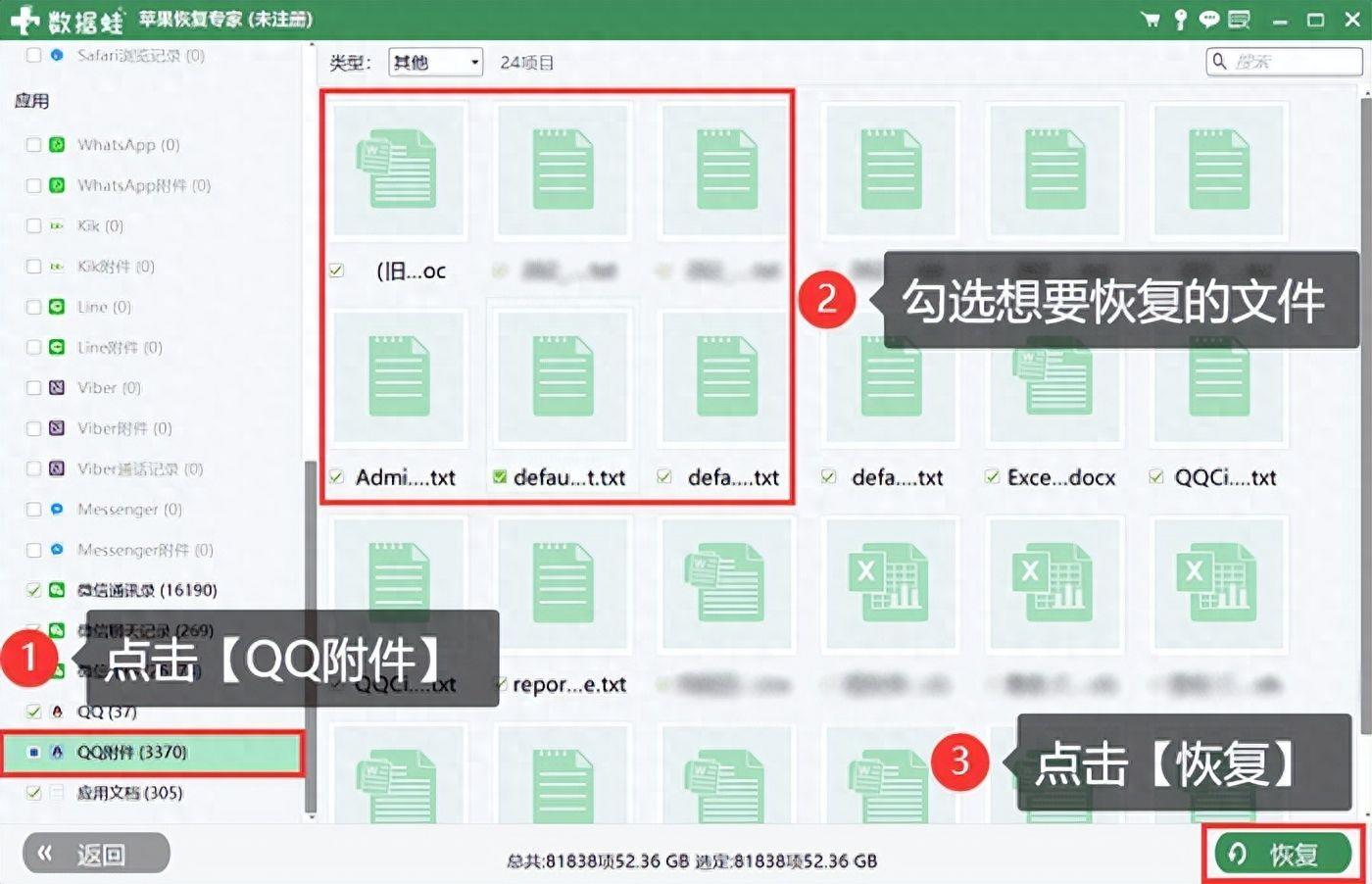Select the defau...t.txt file thumbnail
The height and width of the screenshot is (884, 1372).
pos(563,378)
